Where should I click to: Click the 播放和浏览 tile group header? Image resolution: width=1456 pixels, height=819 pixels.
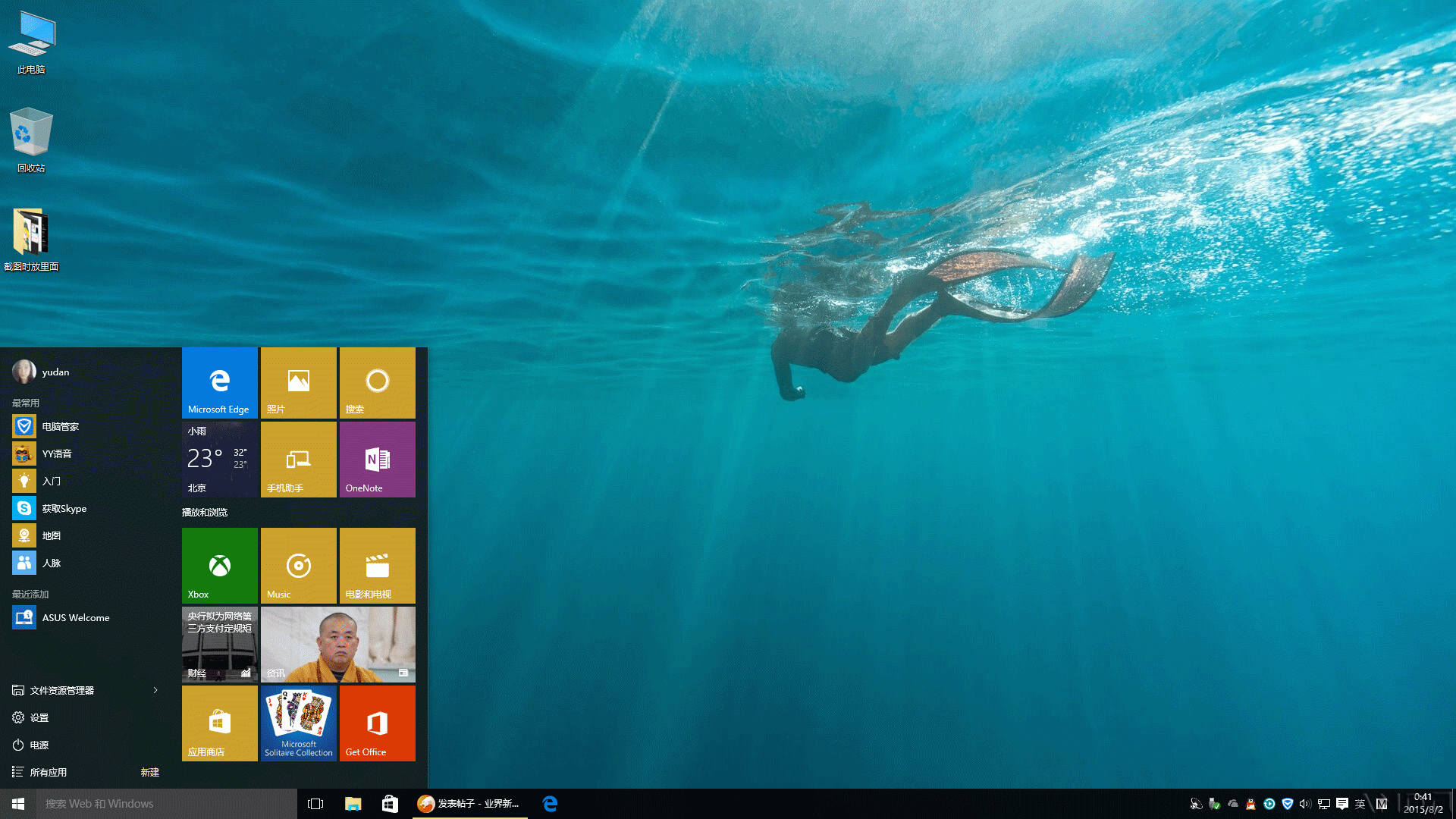pos(205,513)
